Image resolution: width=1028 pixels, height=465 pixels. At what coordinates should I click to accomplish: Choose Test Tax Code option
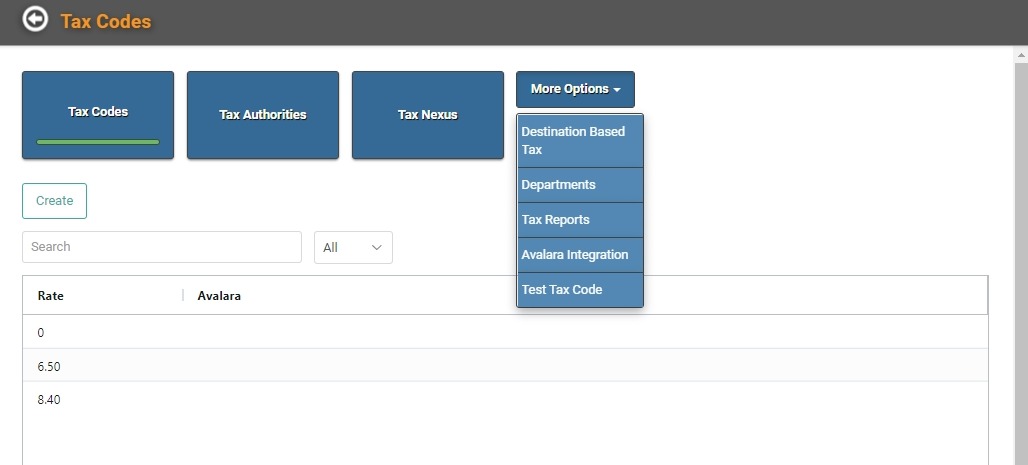tap(580, 289)
